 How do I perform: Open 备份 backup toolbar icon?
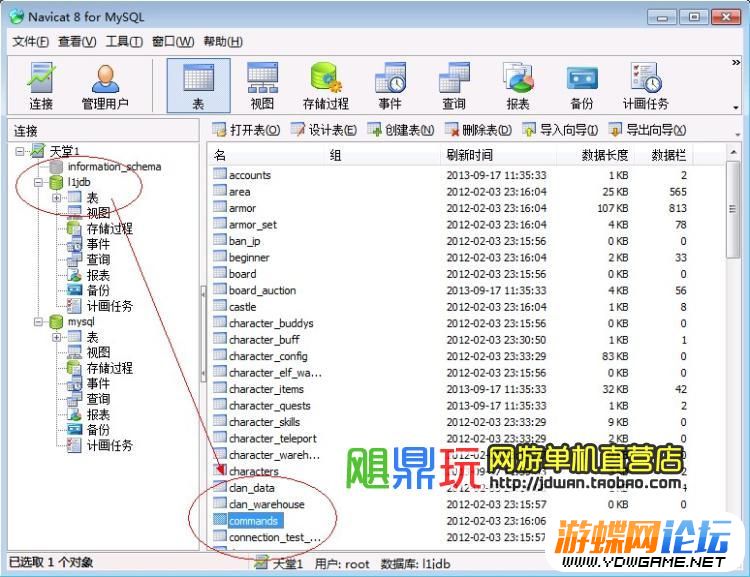[582, 86]
